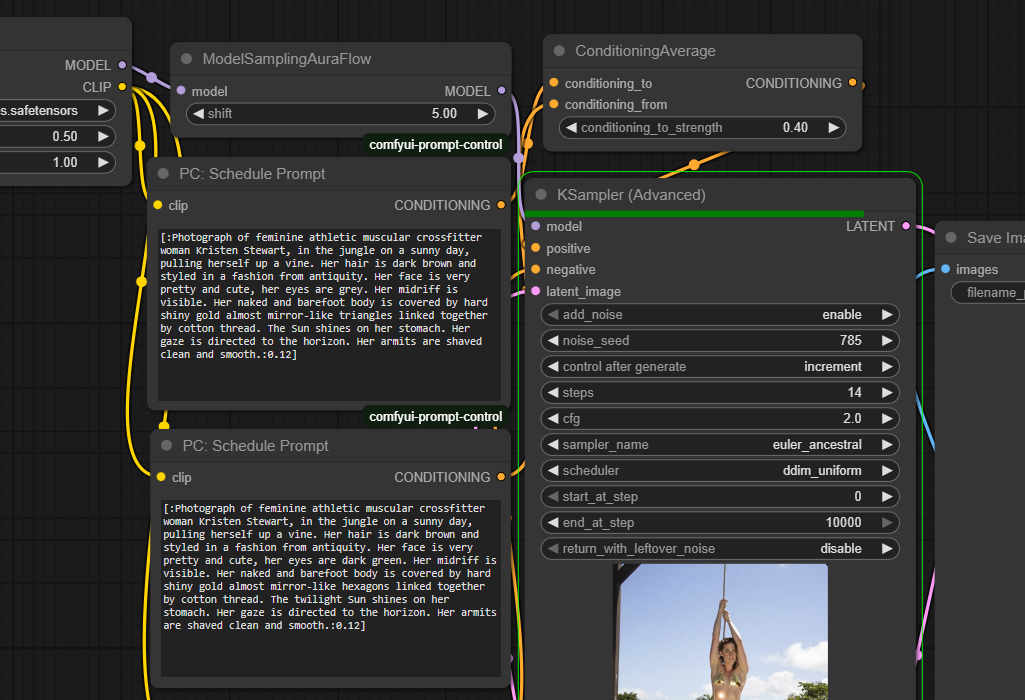Increase noise_seed with right arrow
Viewport: 1025px width, 700px height.
pyautogui.click(x=887, y=341)
